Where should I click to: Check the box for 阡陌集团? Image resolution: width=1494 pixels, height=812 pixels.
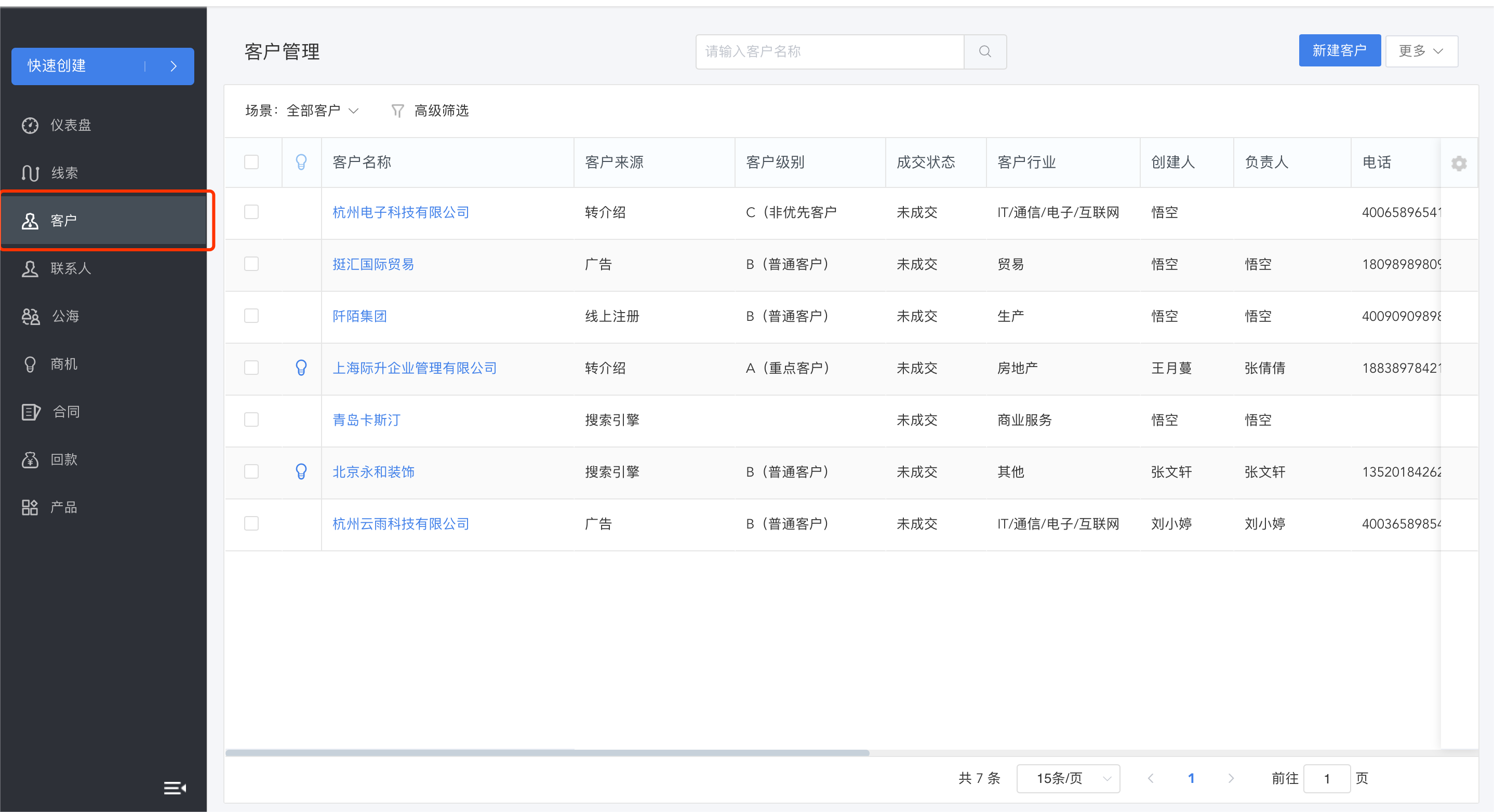(251, 316)
